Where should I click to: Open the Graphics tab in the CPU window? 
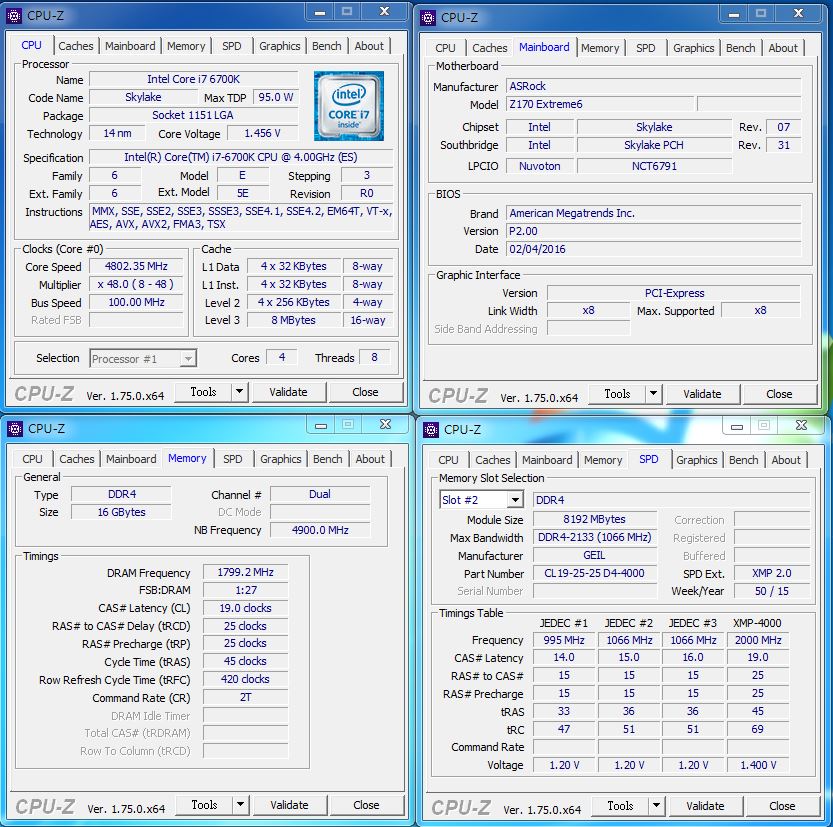(280, 46)
